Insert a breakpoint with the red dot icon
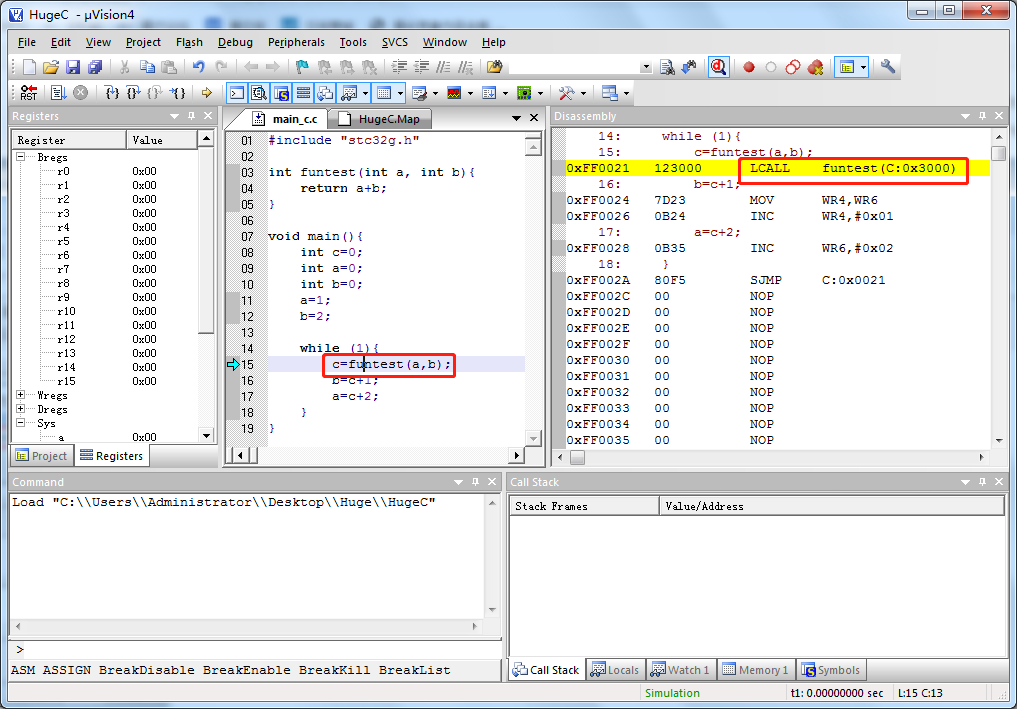Screen dimensions: 1017x709 click(x=748, y=67)
